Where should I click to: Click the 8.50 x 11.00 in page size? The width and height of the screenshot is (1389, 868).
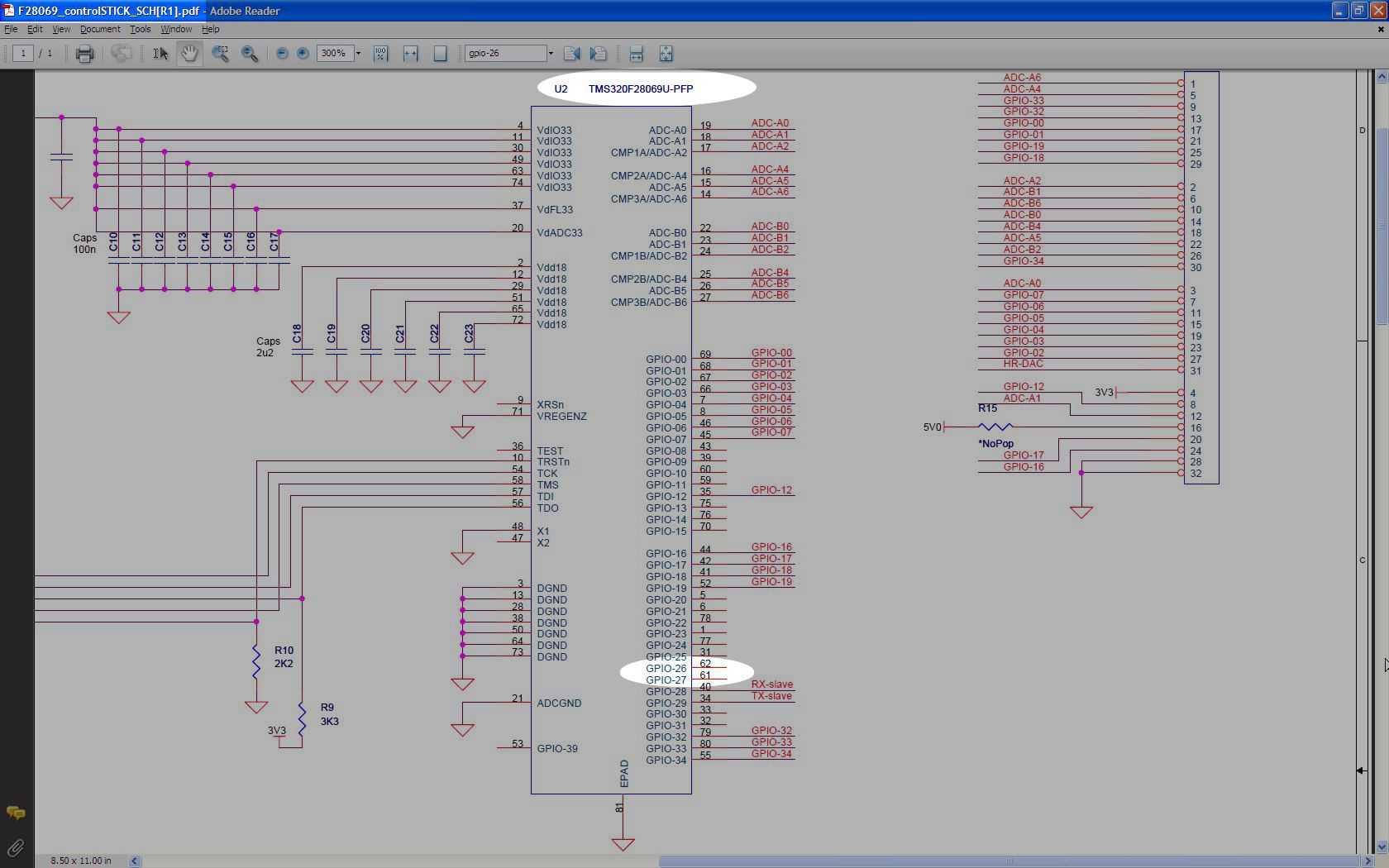pos(81,861)
